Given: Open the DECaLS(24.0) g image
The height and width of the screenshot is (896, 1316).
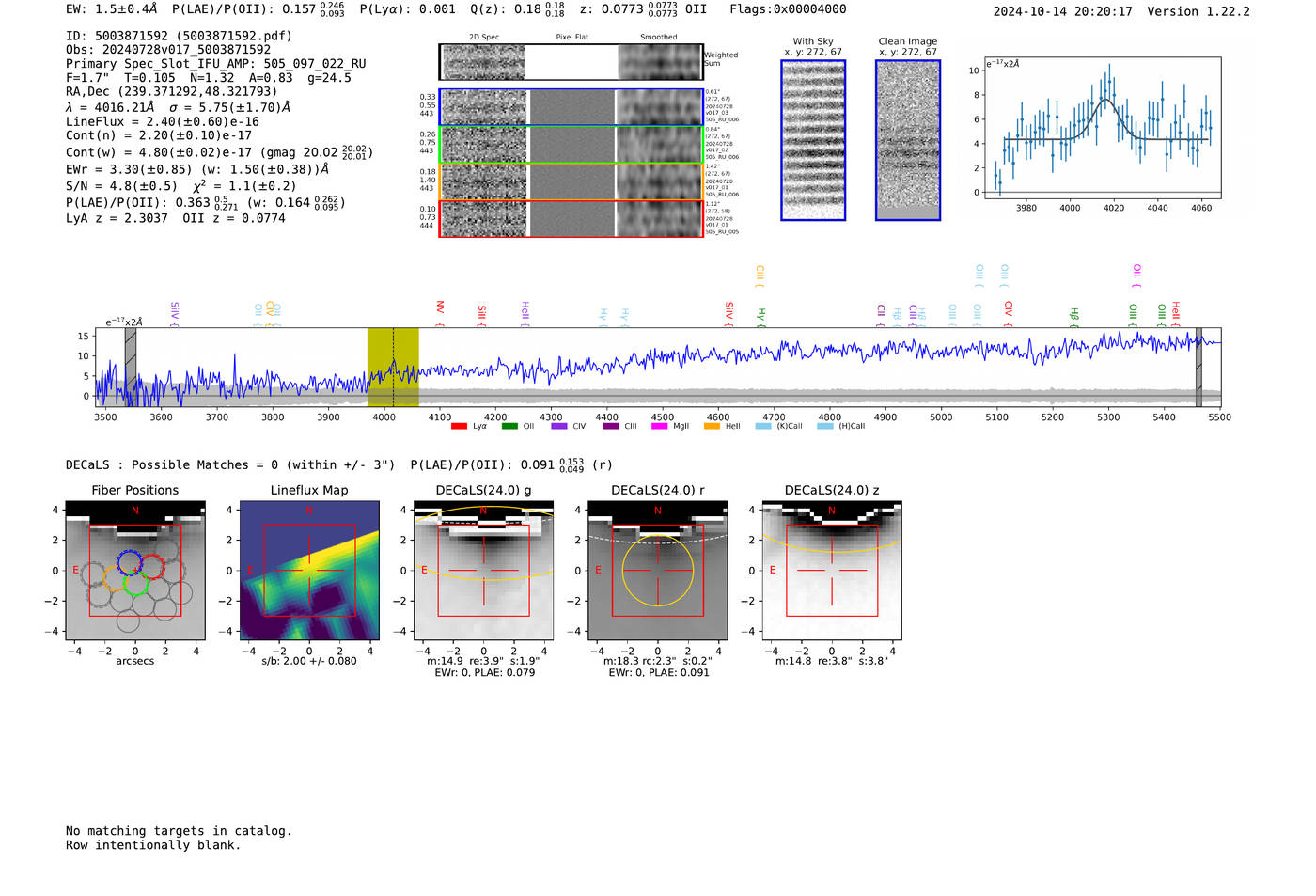Looking at the screenshot, I should click(483, 571).
